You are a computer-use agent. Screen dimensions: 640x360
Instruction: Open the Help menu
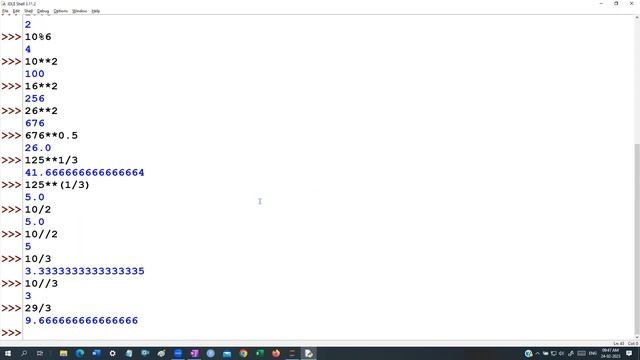[x=96, y=11]
